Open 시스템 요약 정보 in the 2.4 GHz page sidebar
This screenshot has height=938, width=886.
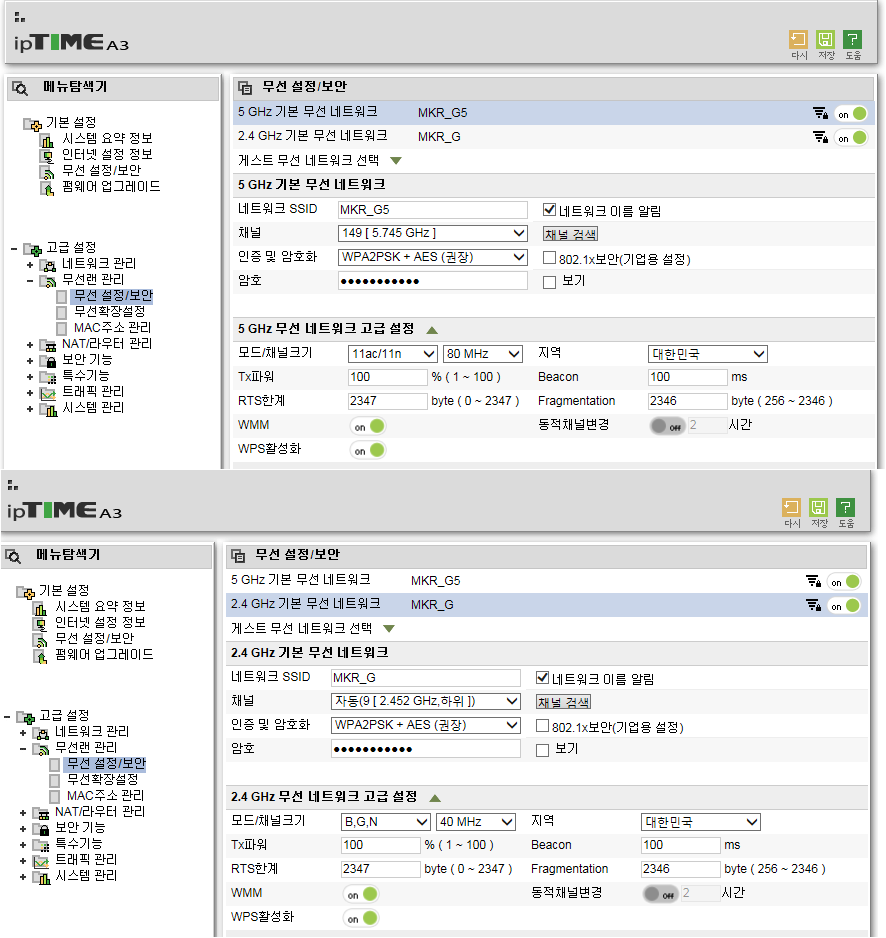(100, 606)
